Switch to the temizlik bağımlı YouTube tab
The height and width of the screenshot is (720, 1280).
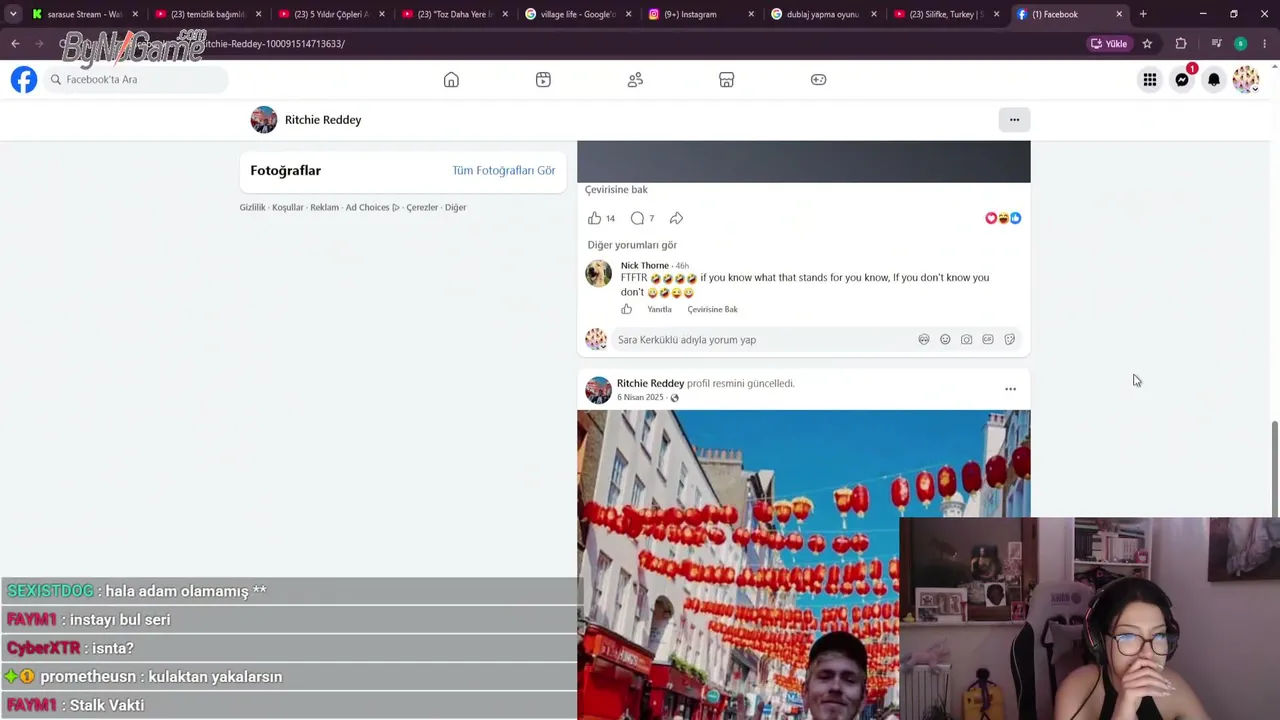(x=208, y=14)
